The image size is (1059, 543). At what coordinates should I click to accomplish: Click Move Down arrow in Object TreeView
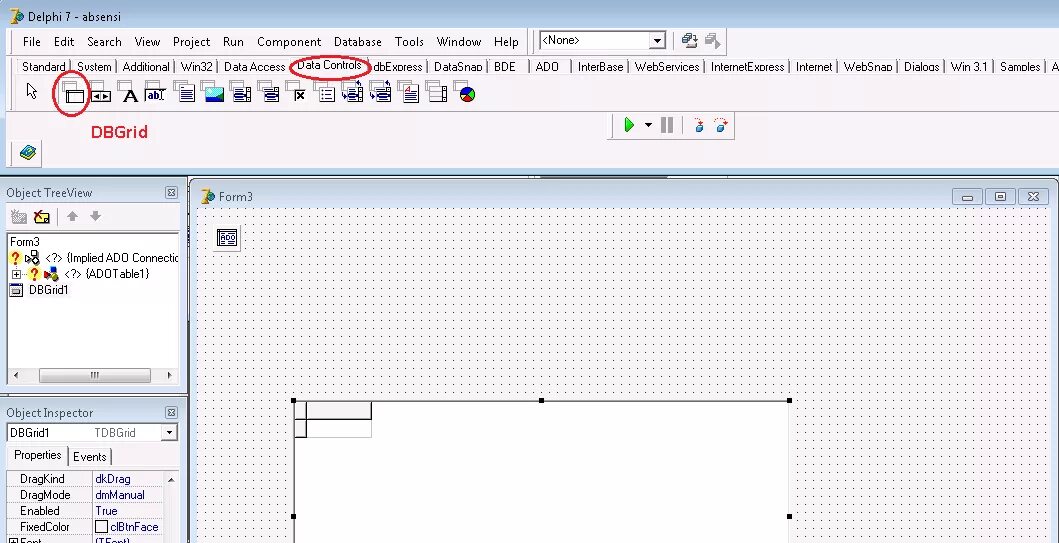[95, 216]
